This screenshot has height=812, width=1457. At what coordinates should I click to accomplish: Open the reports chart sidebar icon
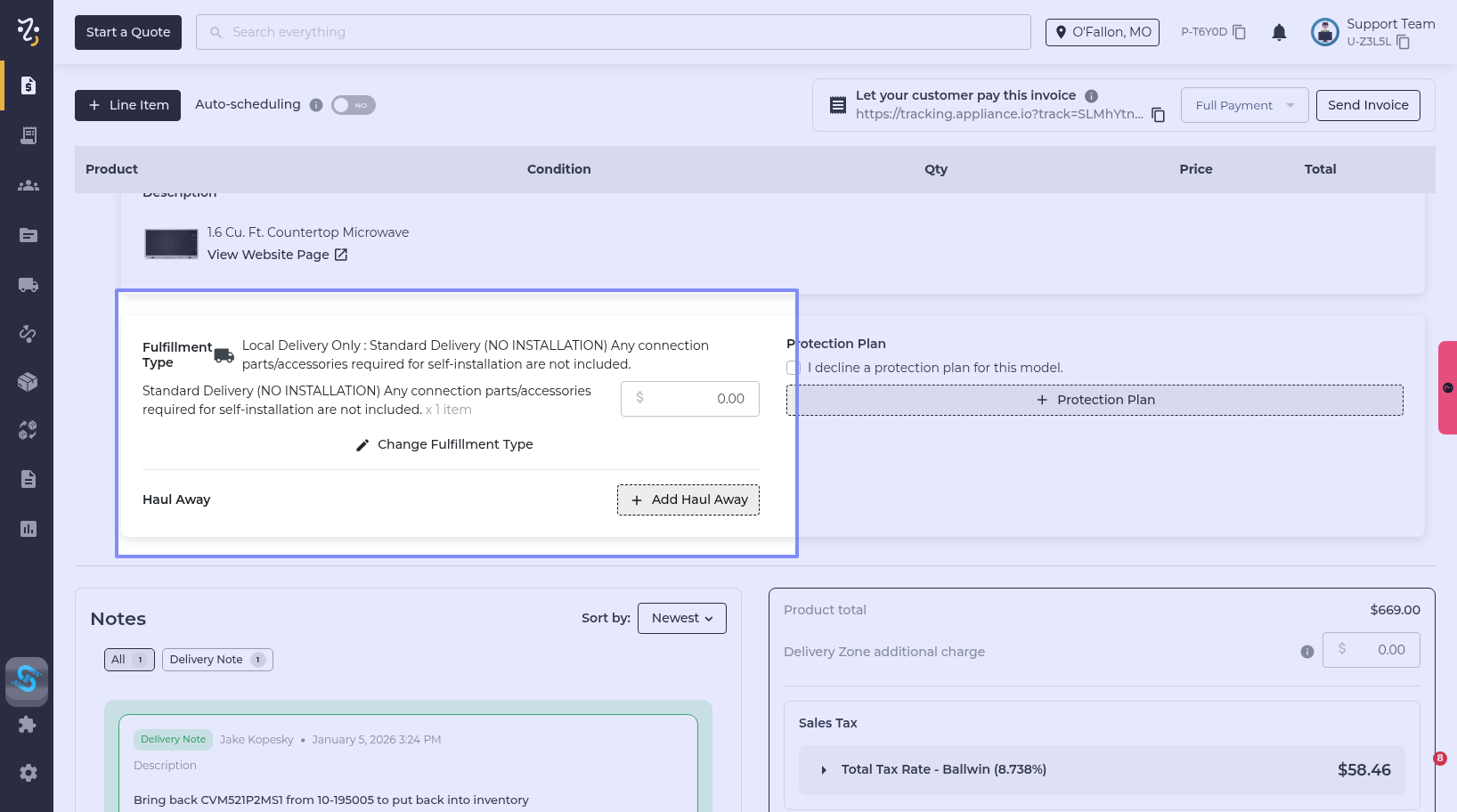(x=28, y=529)
